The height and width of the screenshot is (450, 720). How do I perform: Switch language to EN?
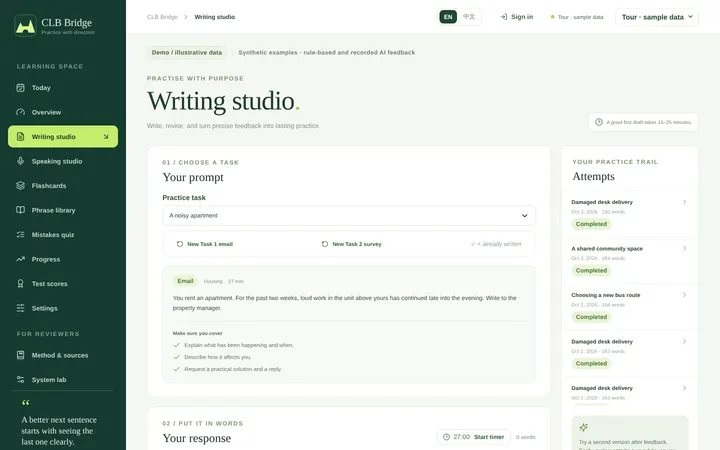(448, 17)
